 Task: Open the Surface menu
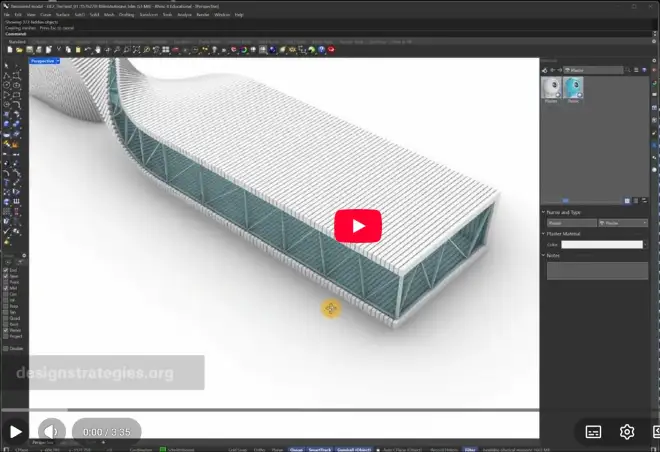[63, 15]
